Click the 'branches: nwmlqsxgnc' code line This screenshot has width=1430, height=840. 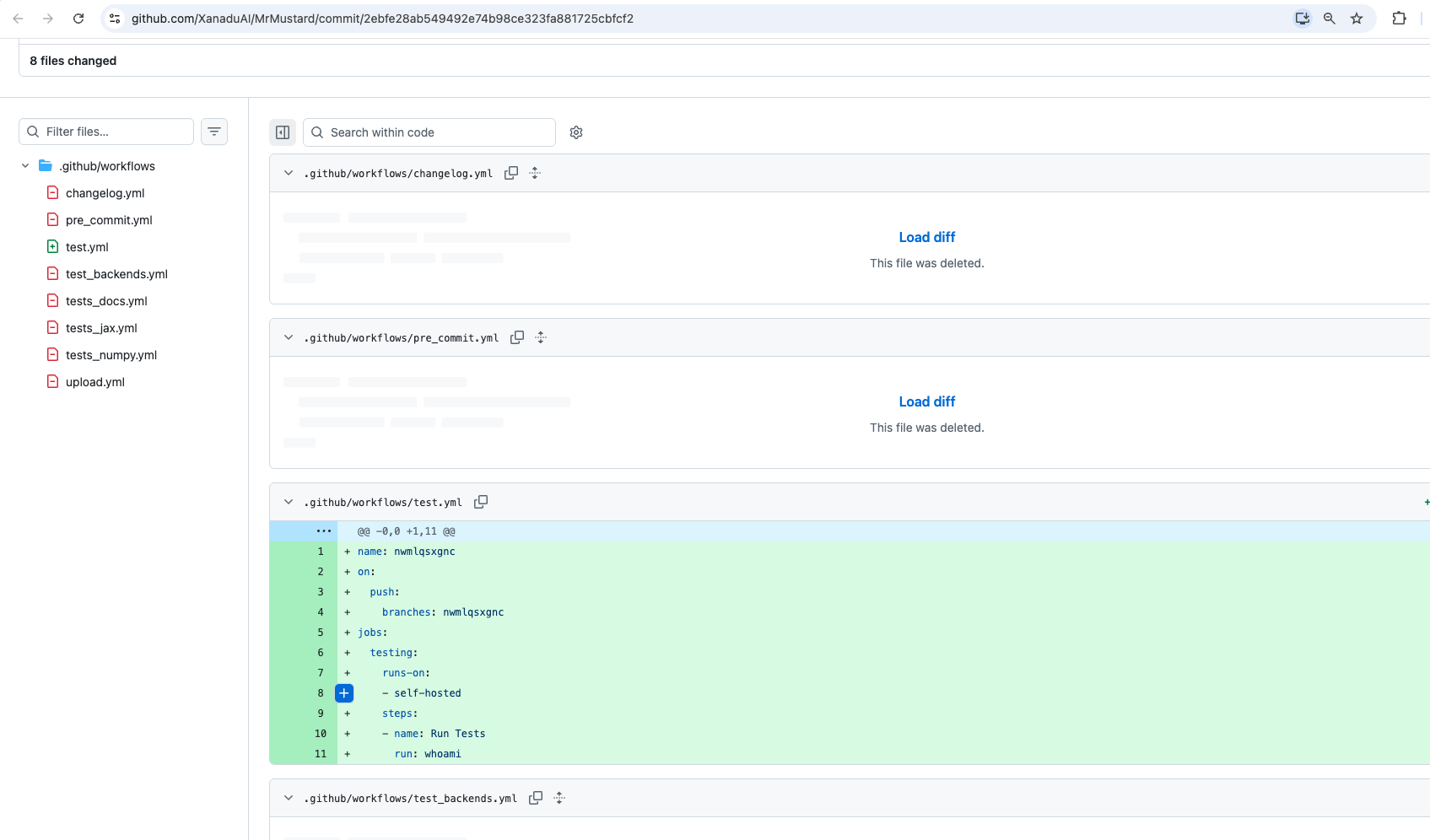coord(443,612)
